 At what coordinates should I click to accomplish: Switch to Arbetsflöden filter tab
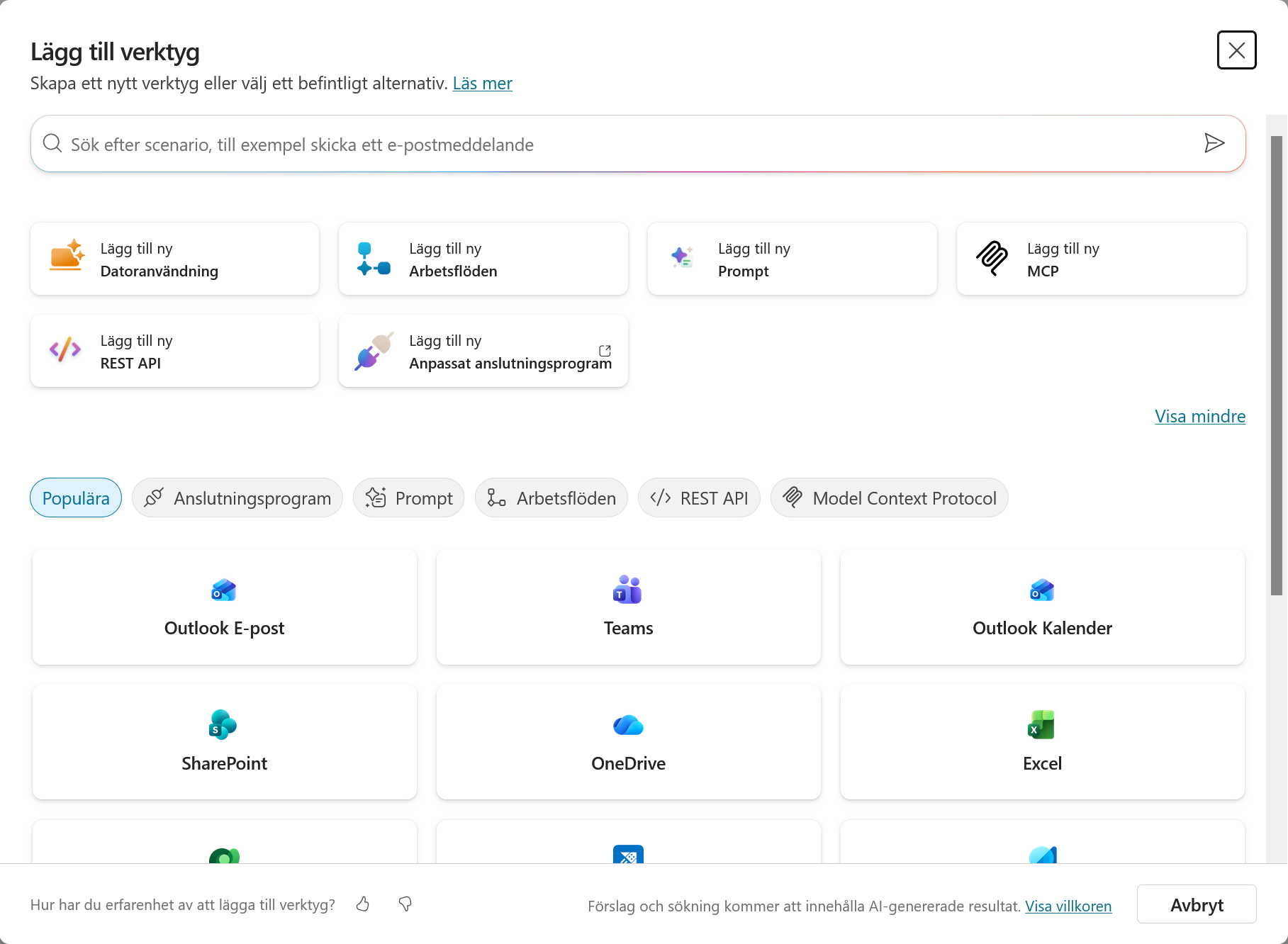(551, 498)
